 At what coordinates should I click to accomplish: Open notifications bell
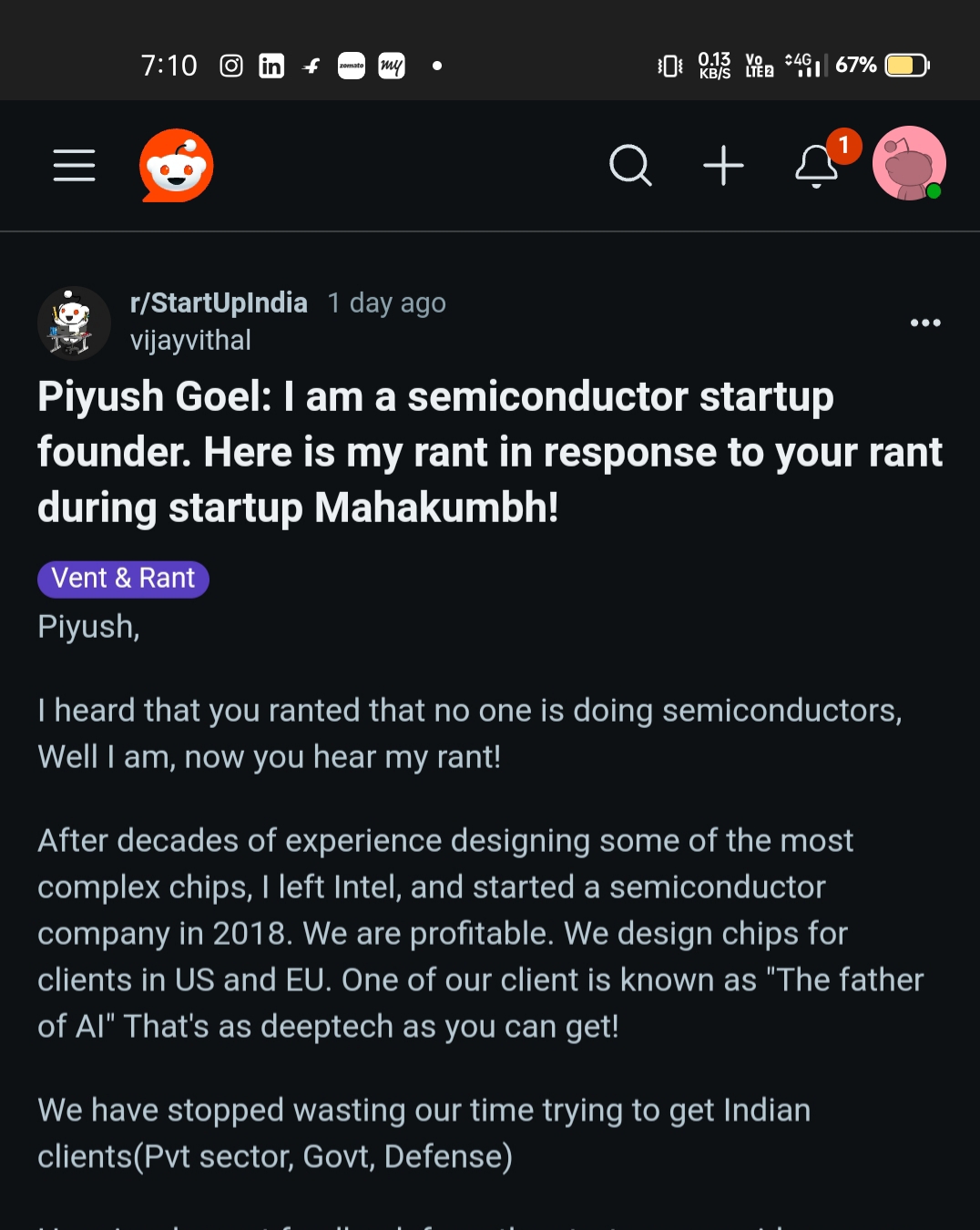coord(817,165)
